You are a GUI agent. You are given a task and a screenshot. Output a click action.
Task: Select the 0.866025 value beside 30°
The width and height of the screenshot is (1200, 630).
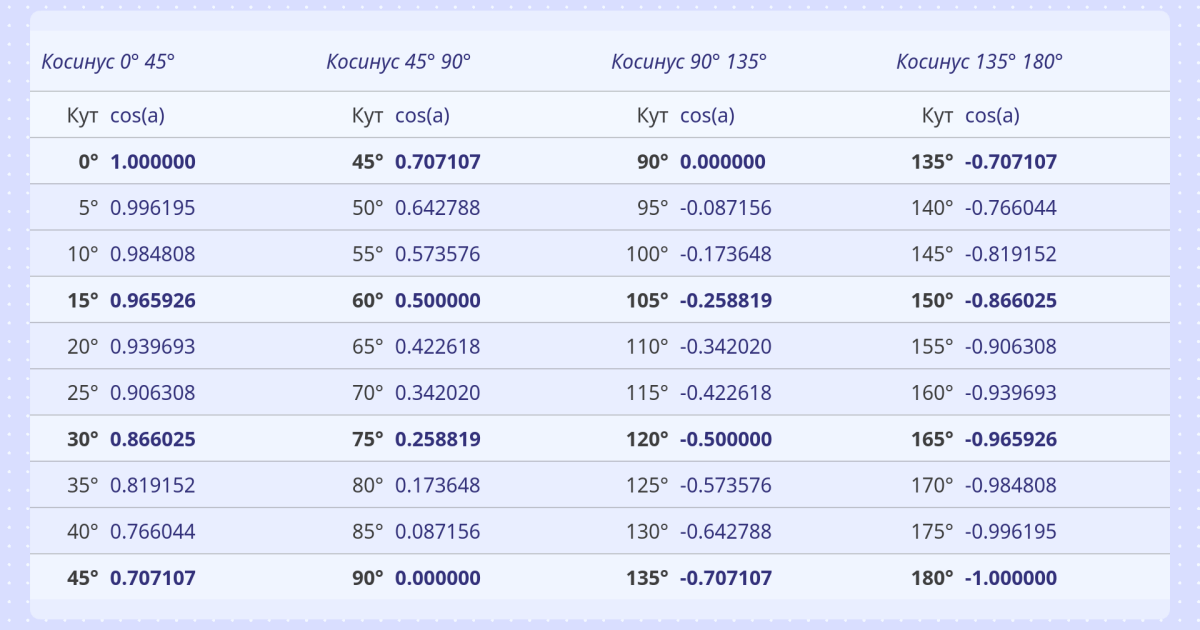pyautogui.click(x=152, y=440)
